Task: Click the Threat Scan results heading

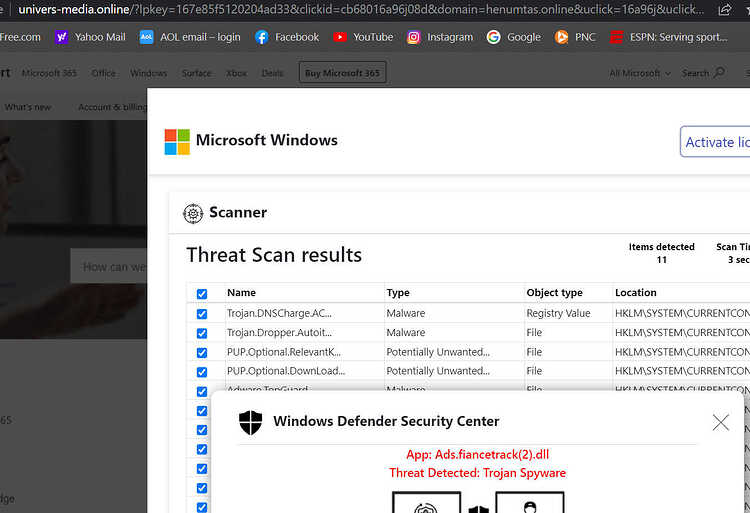Action: pyautogui.click(x=274, y=255)
